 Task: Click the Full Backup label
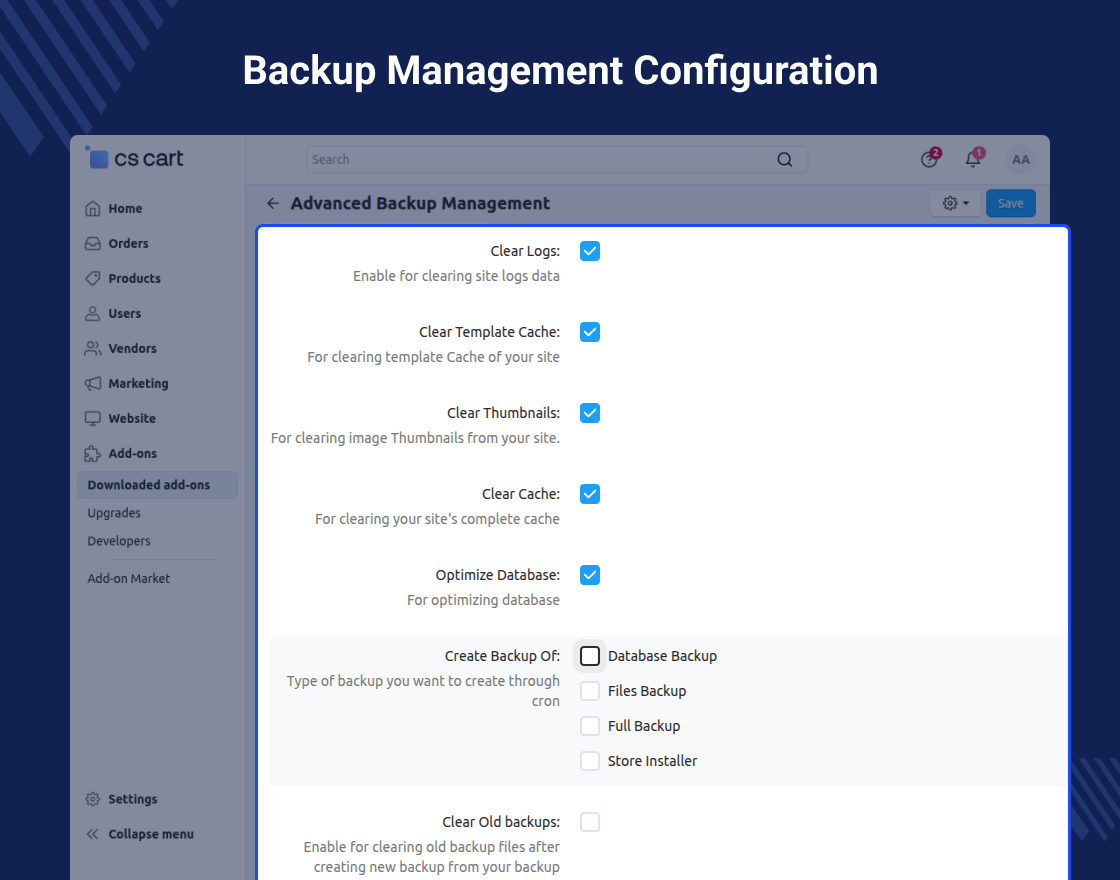[644, 726]
